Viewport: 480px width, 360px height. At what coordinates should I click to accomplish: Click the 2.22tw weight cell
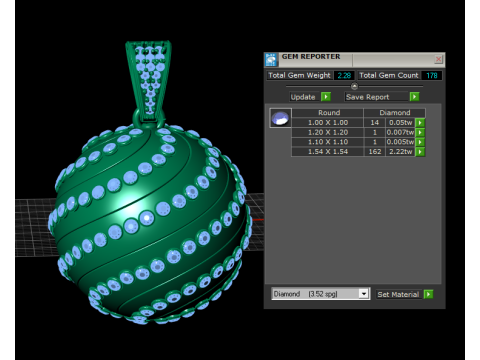[400, 152]
